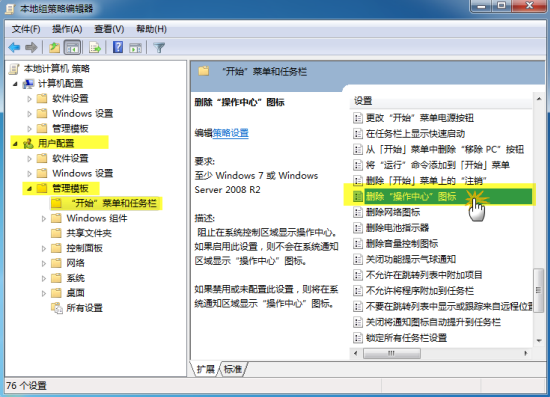Click the 设置 column header

[x=441, y=101]
